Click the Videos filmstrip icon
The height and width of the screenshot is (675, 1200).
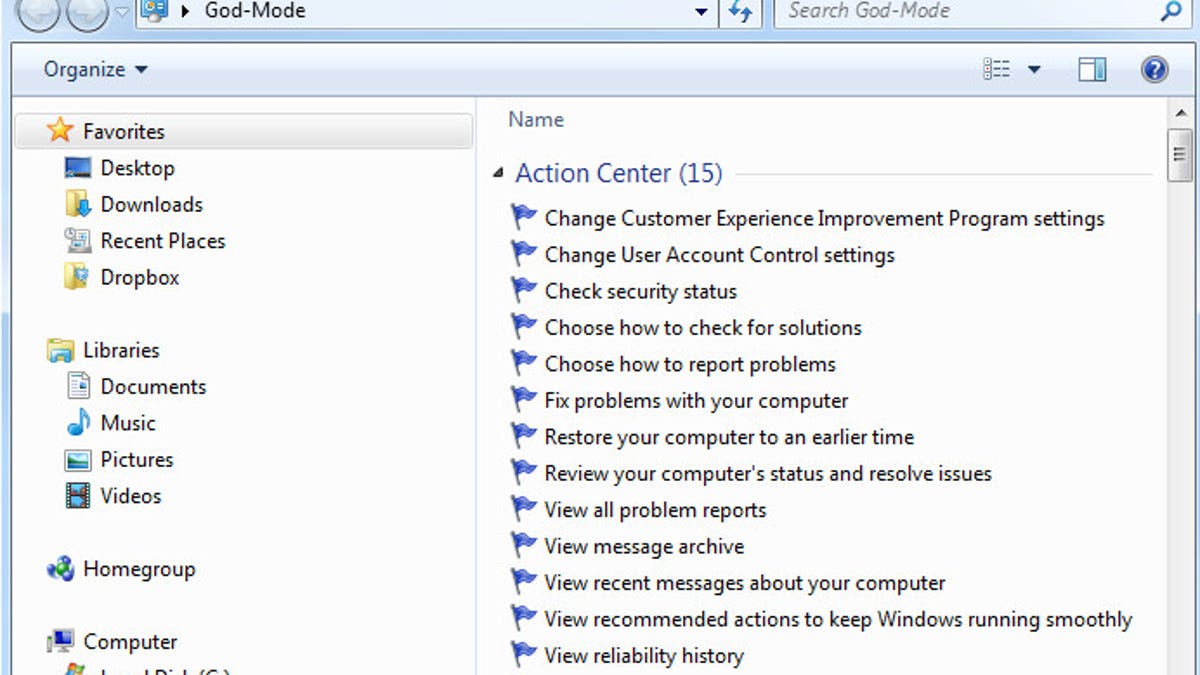78,496
